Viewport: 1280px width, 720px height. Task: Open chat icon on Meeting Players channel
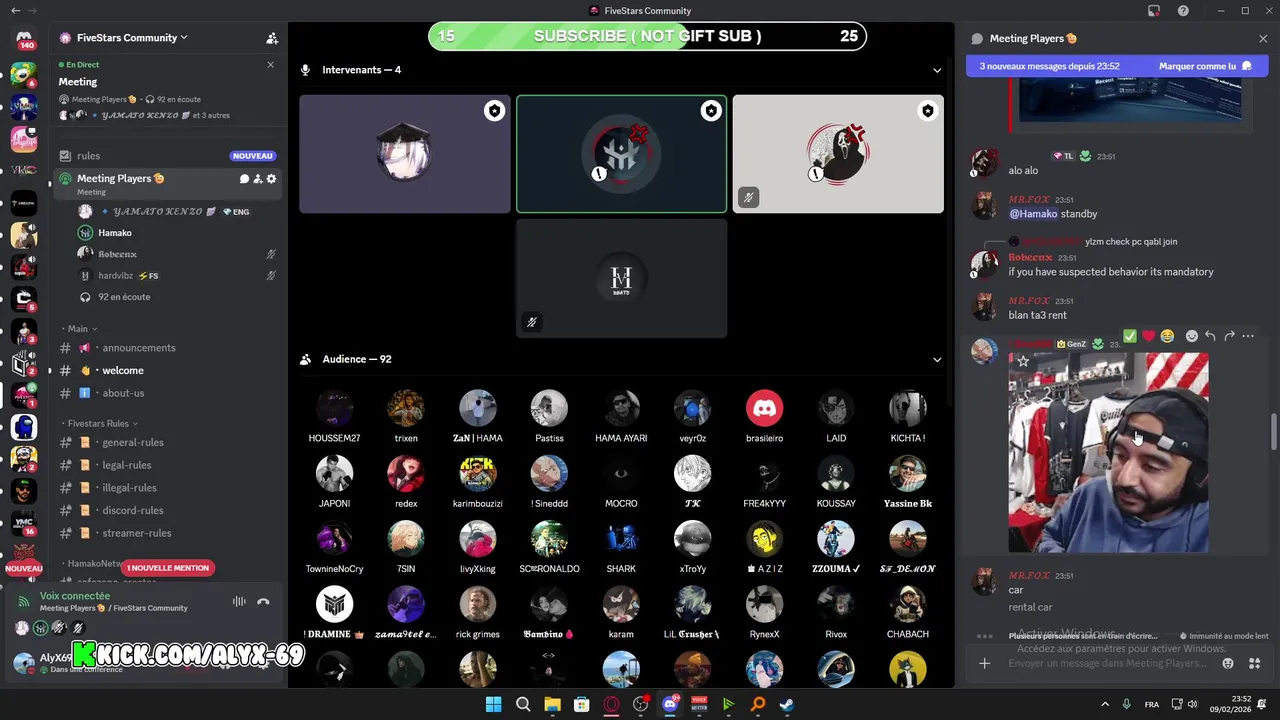244,179
